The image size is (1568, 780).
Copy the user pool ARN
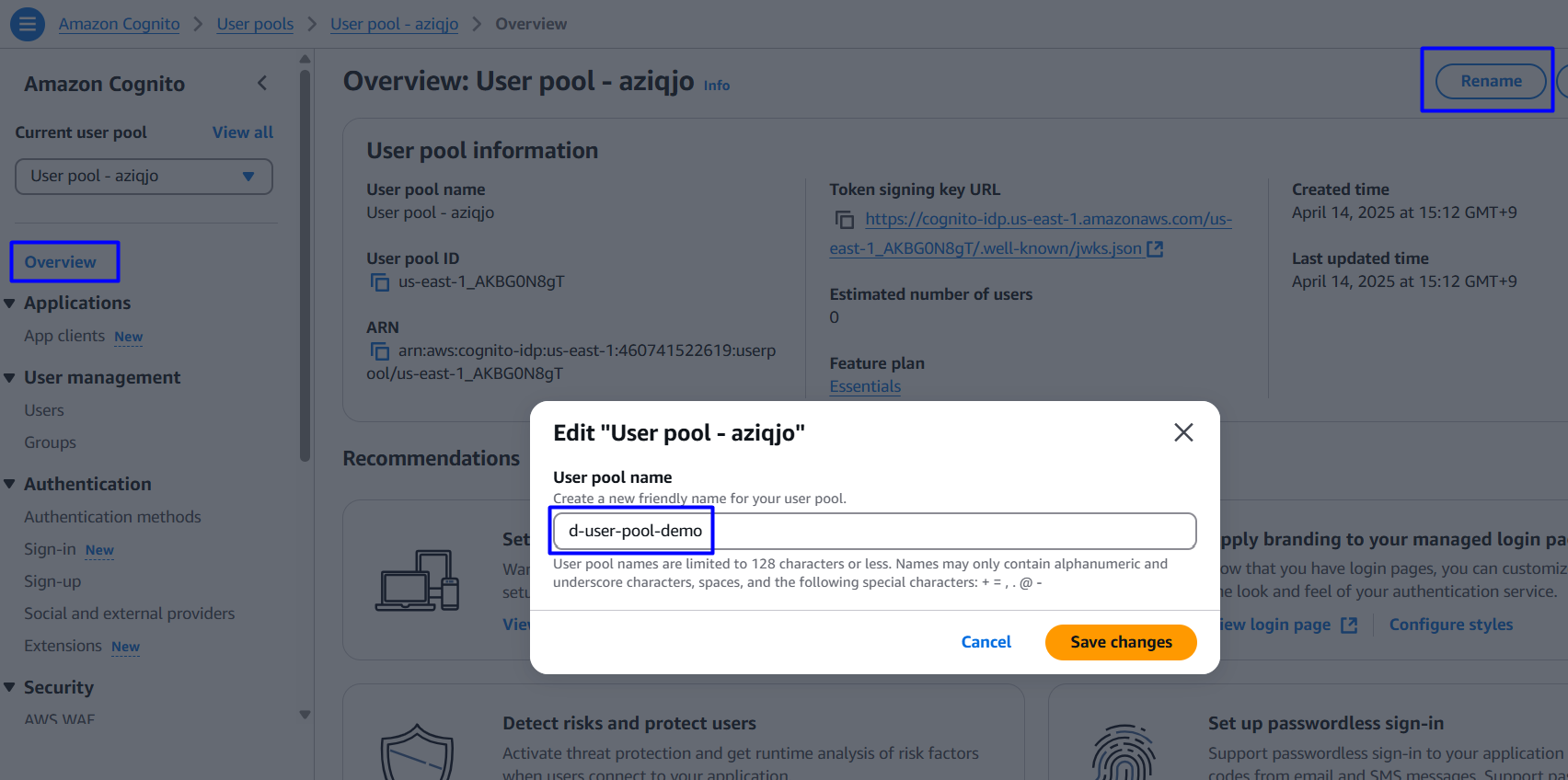click(x=379, y=351)
